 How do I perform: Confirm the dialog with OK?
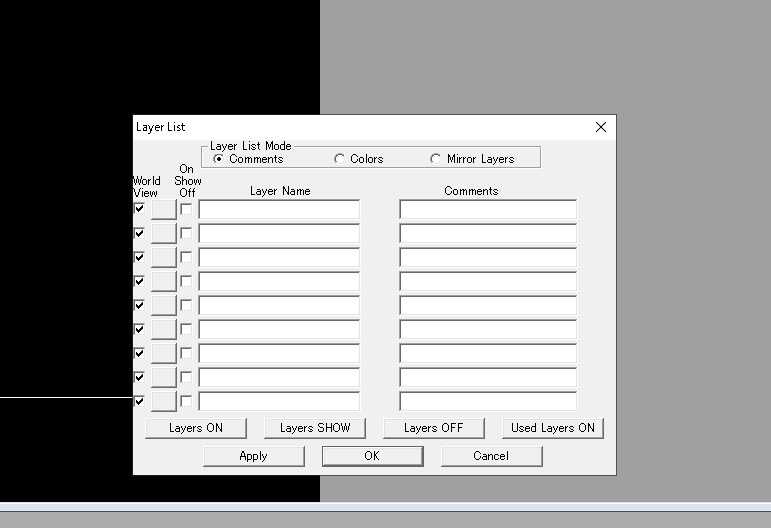[372, 456]
